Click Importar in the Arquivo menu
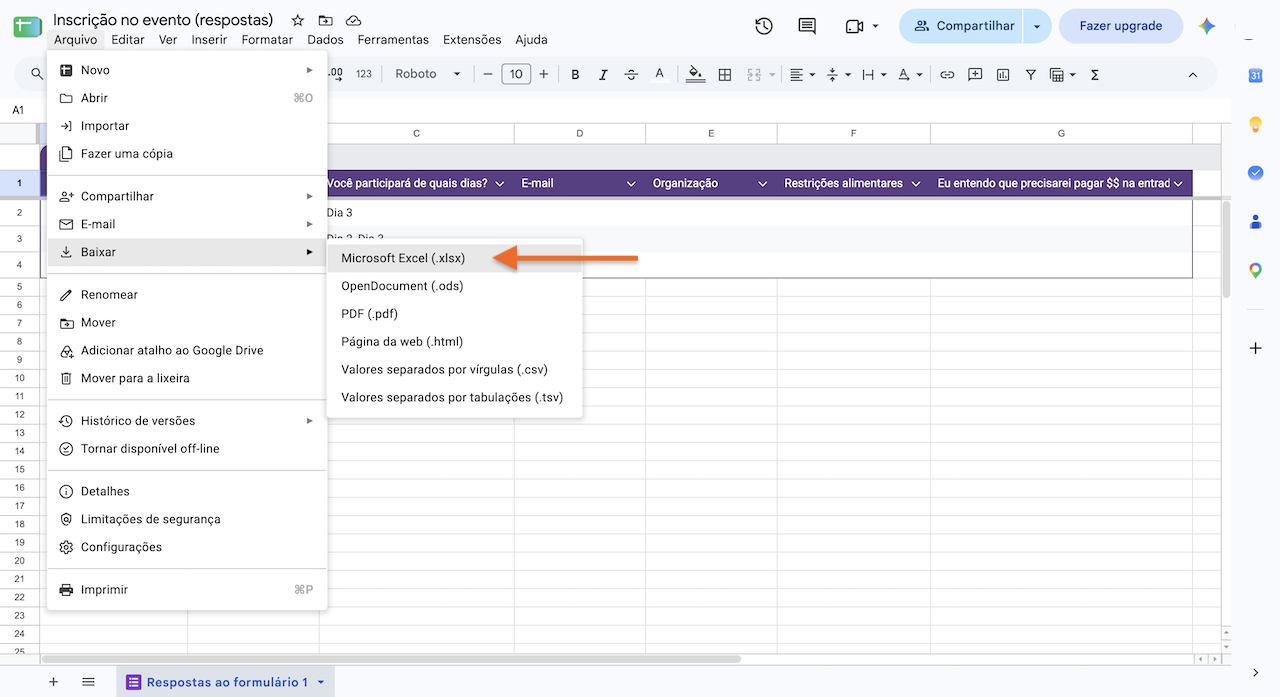The image size is (1280, 697). click(x=187, y=126)
